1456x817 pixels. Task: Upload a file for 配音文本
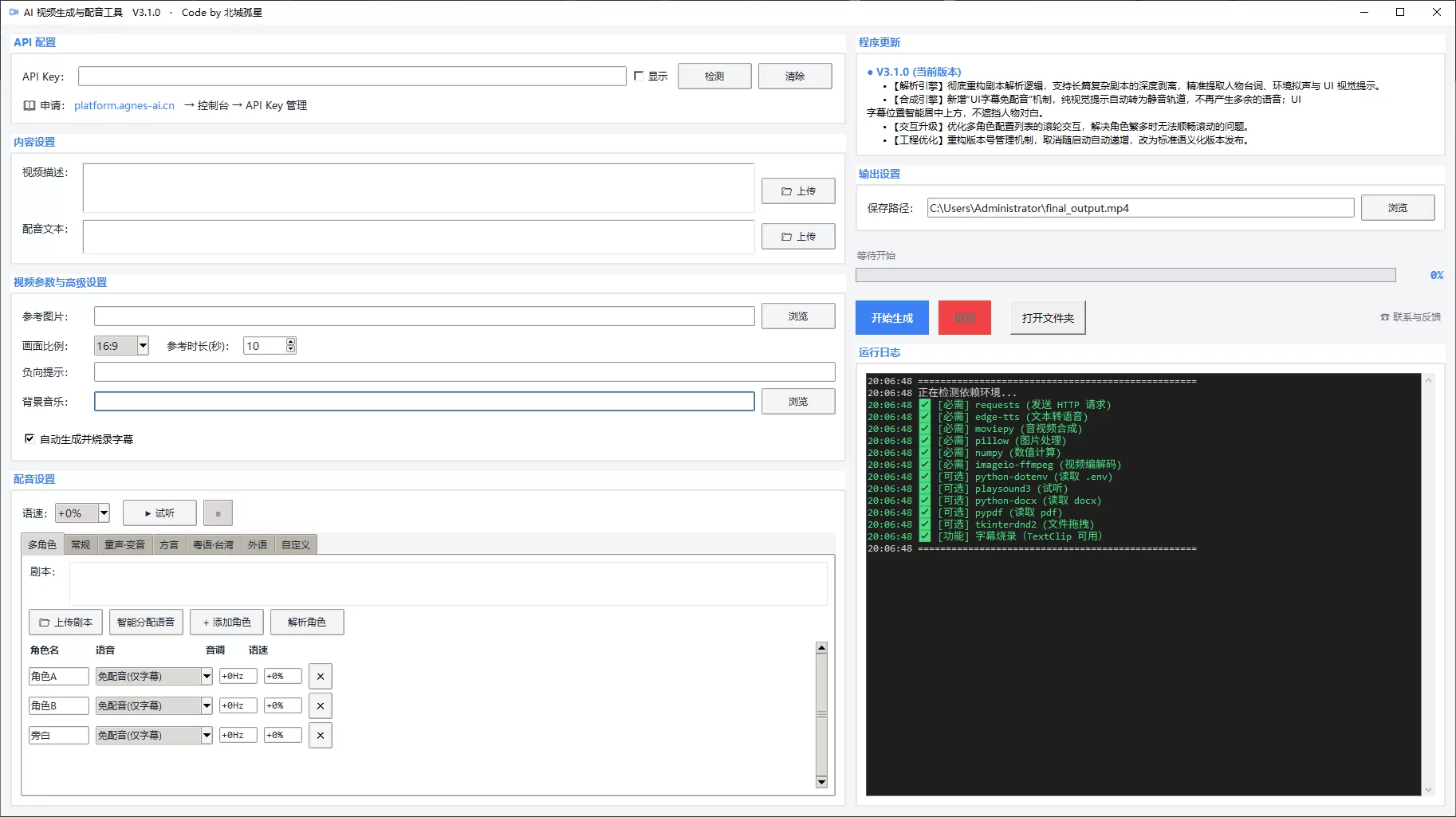pos(798,237)
